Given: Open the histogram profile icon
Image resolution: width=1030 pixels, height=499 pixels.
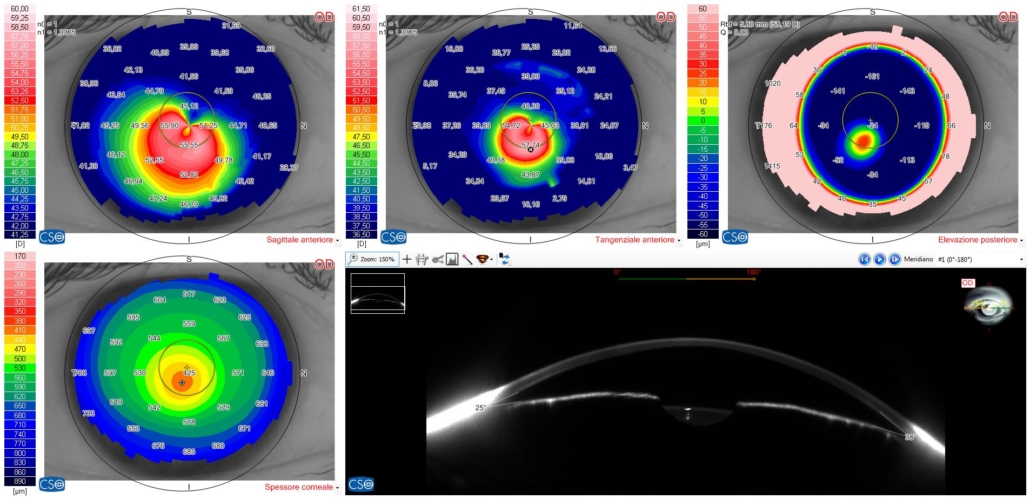Looking at the screenshot, I should pos(452,259).
